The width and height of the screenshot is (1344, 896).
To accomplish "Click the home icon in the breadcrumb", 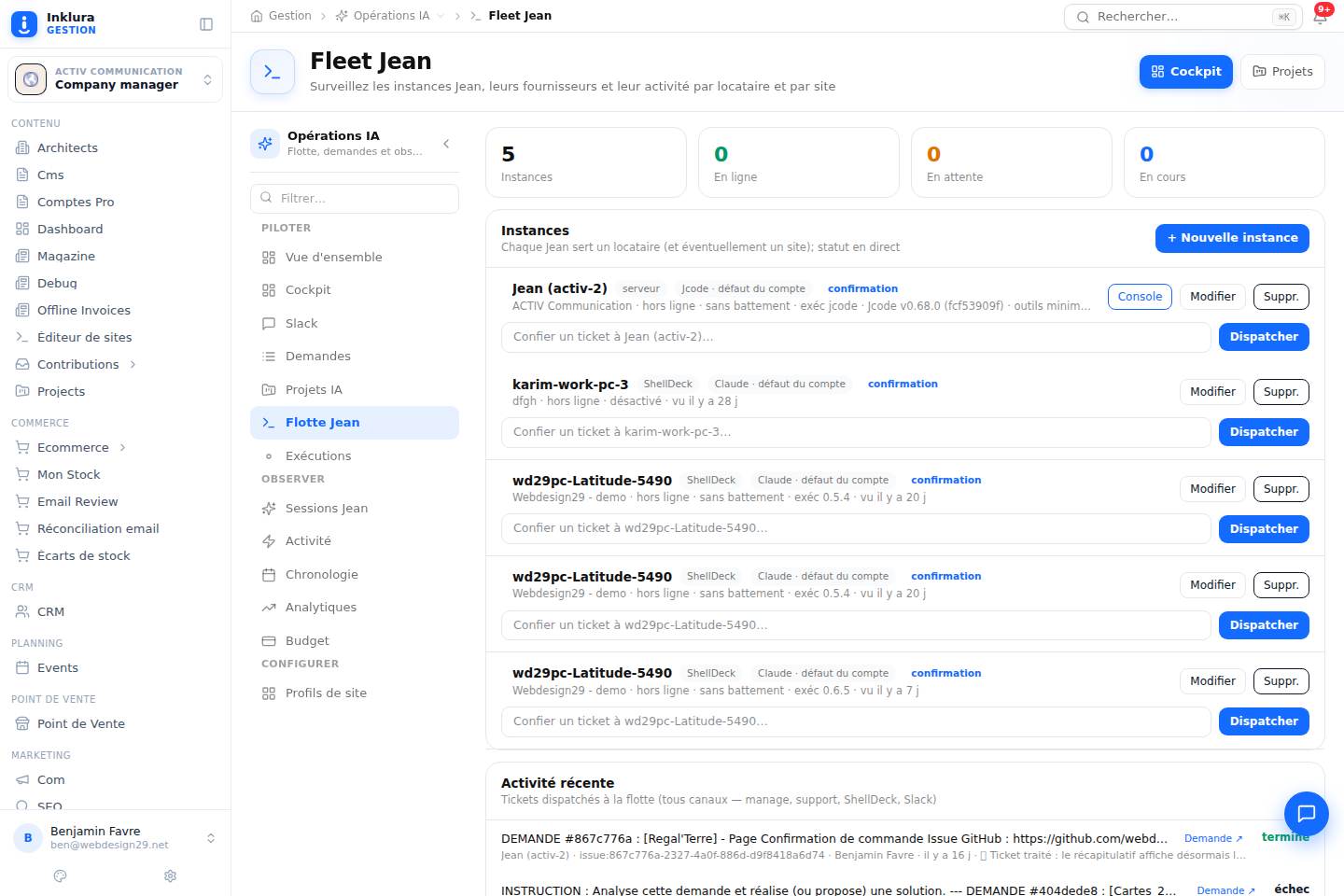I will (x=257, y=16).
